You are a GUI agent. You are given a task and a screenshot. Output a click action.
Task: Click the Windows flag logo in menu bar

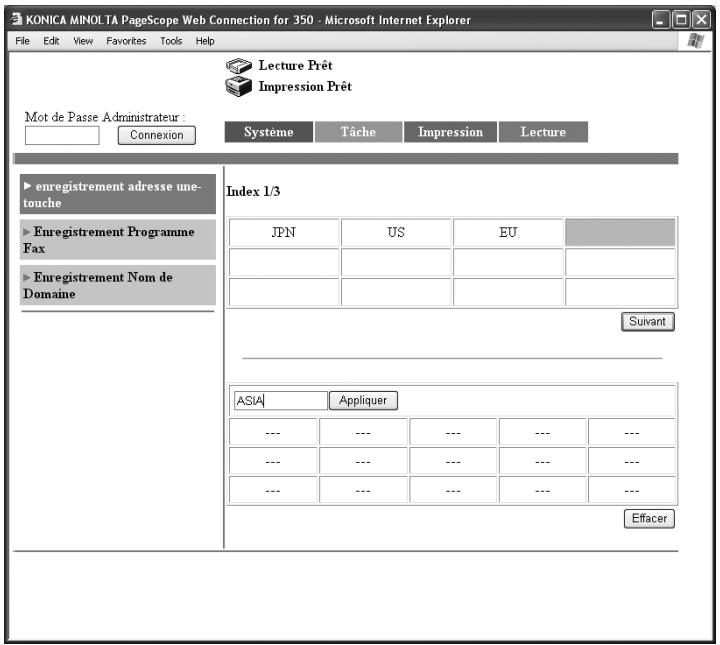click(695, 41)
